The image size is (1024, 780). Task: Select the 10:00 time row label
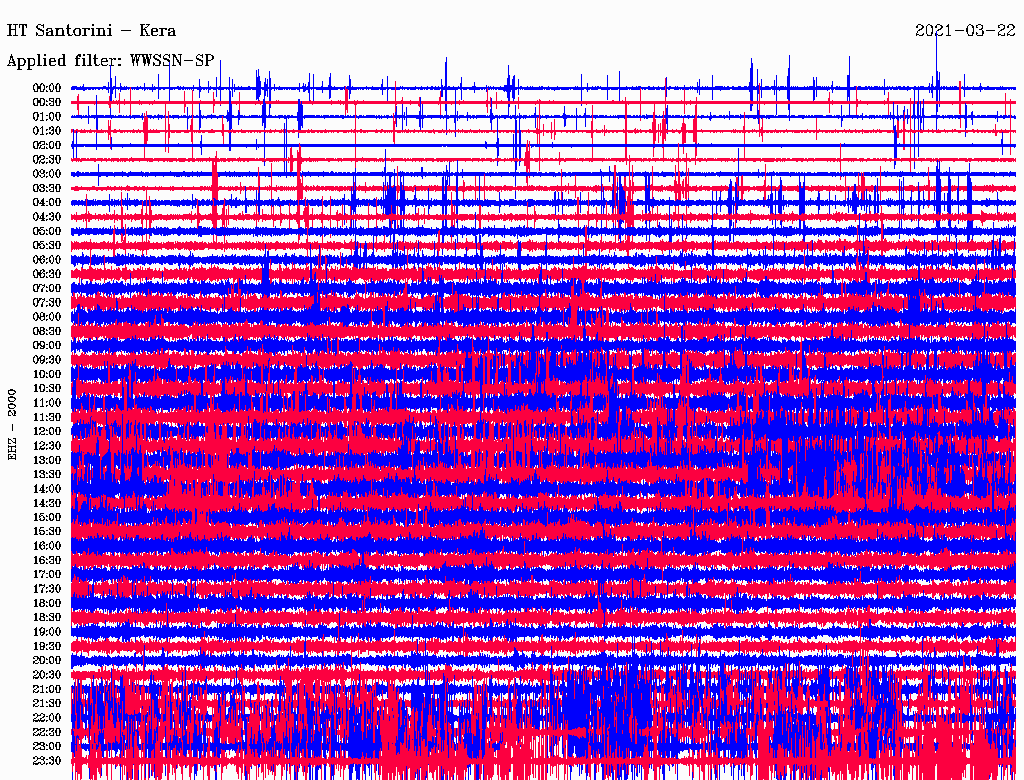[x=47, y=374]
